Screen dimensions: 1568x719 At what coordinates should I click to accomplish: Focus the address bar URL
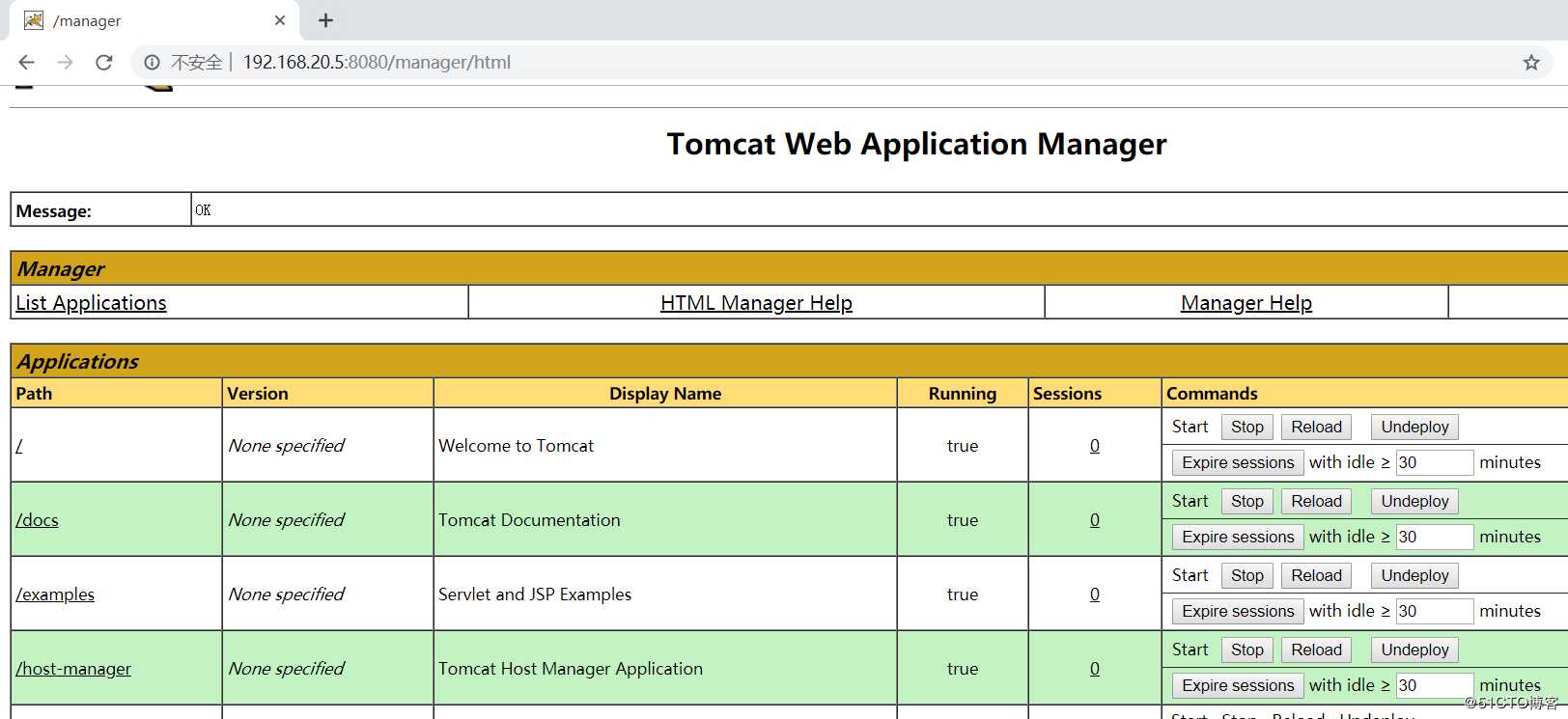pyautogui.click(x=377, y=63)
